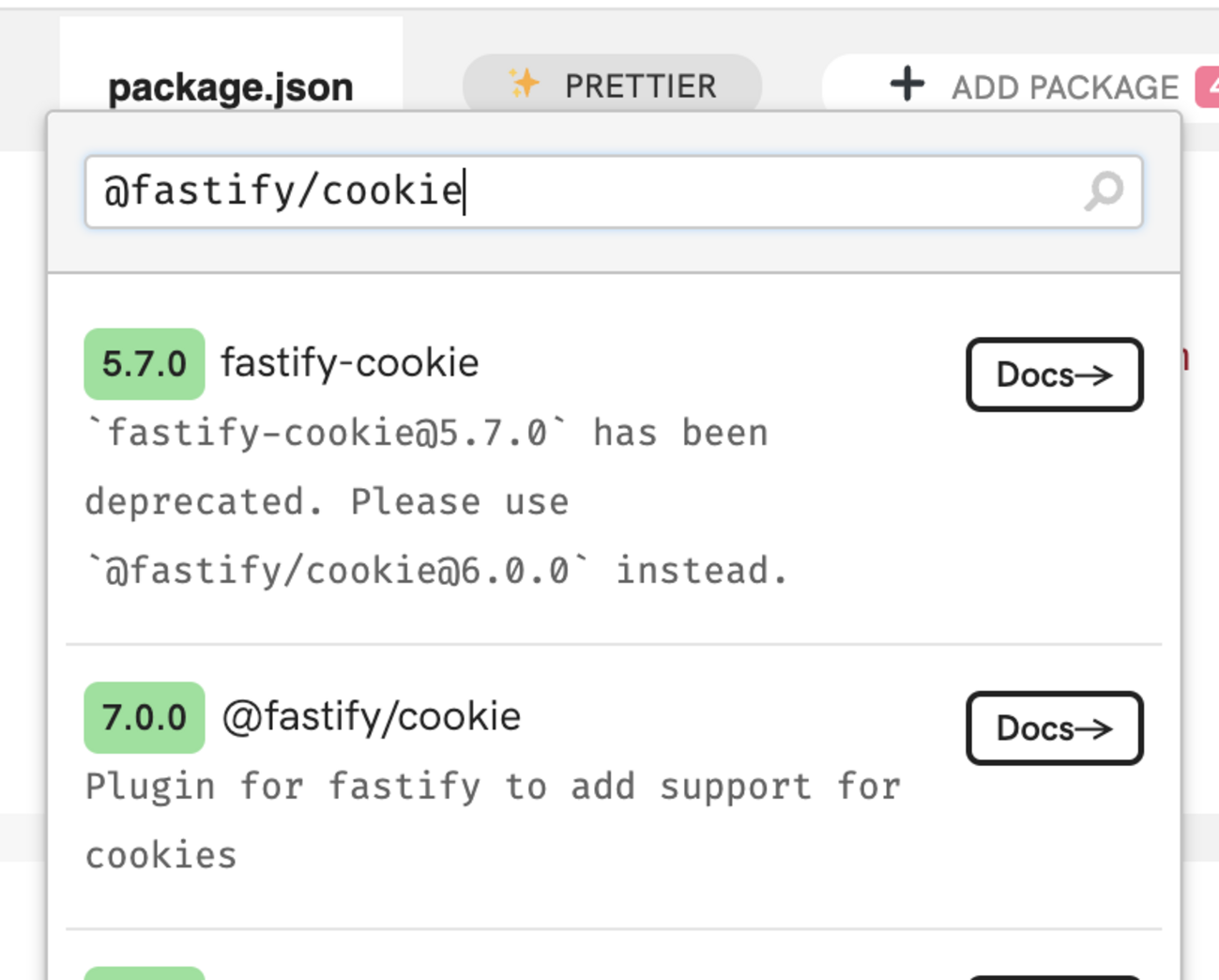
Task: Open Docs for @fastify/cookie
Action: pos(1054,729)
